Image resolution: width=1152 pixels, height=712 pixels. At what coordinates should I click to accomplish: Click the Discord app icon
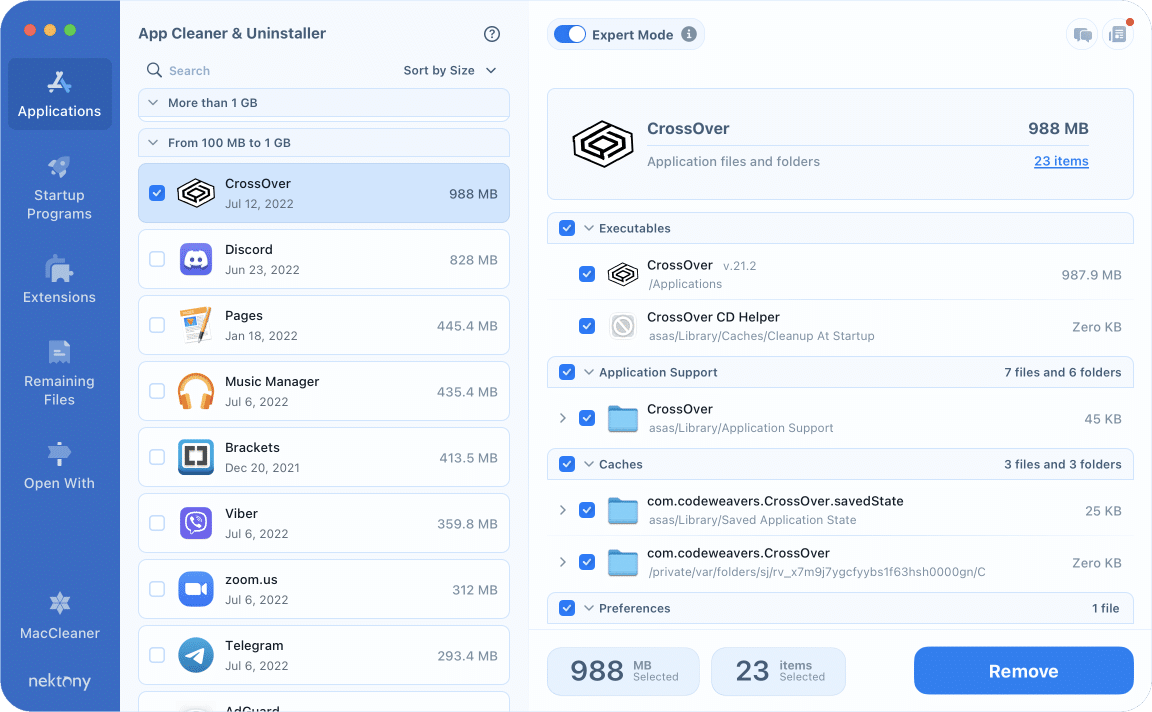[196, 259]
